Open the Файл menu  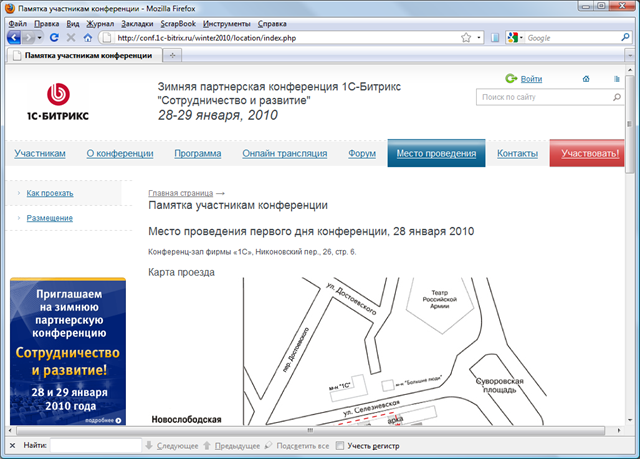tap(18, 24)
